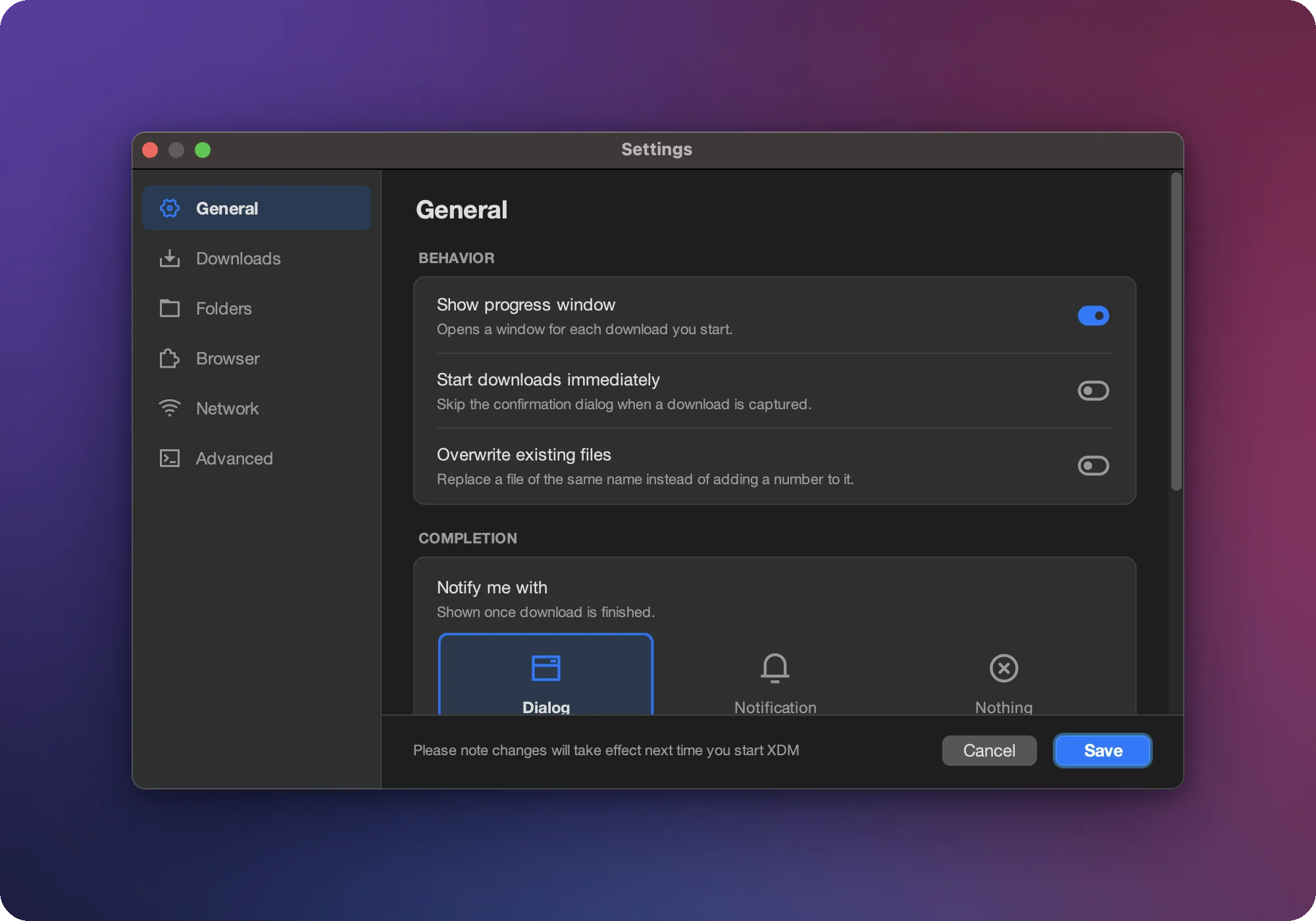Open the Network settings section
1316x921 pixels.
tap(257, 408)
